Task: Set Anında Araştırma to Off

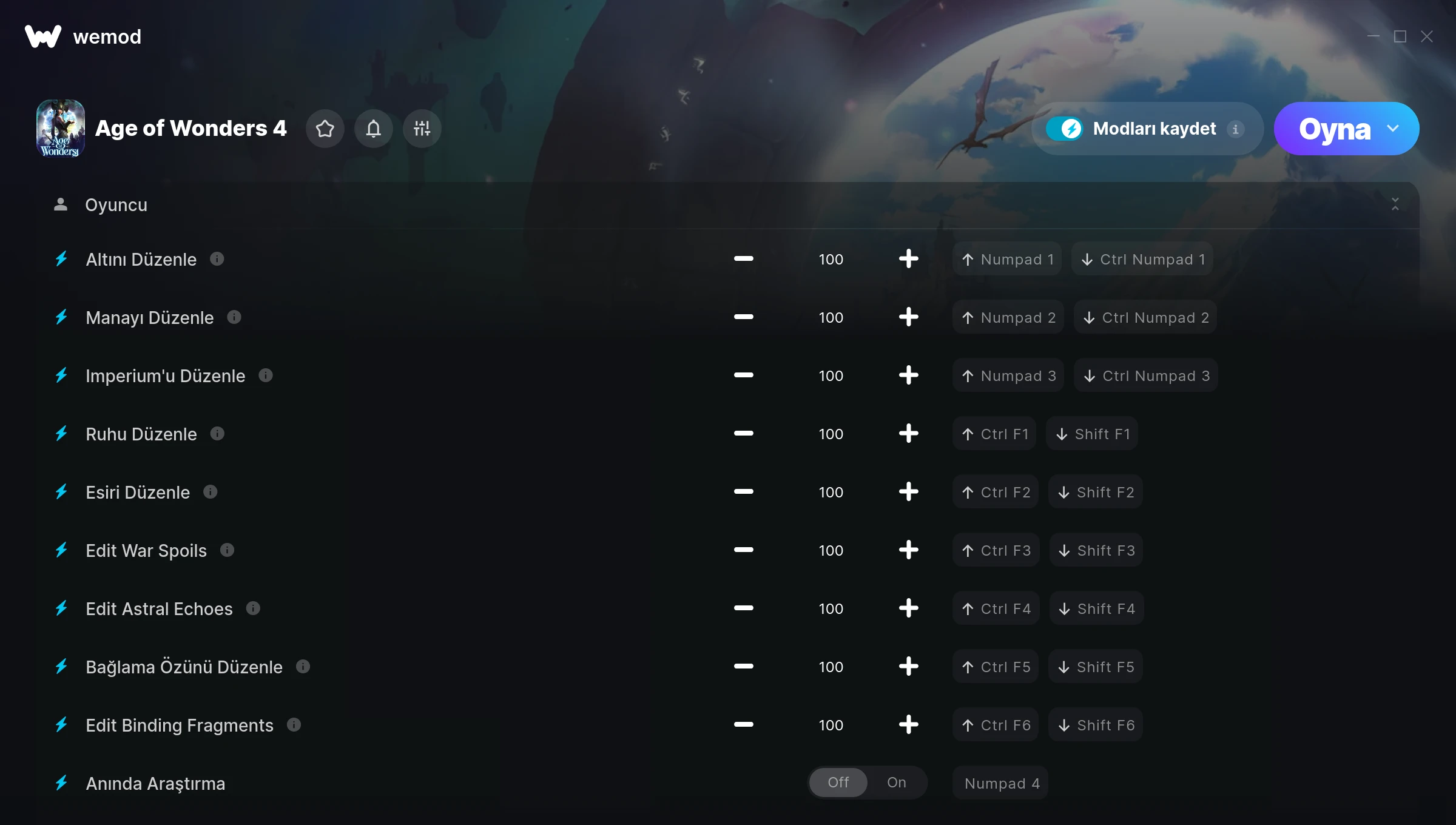Action: click(838, 783)
